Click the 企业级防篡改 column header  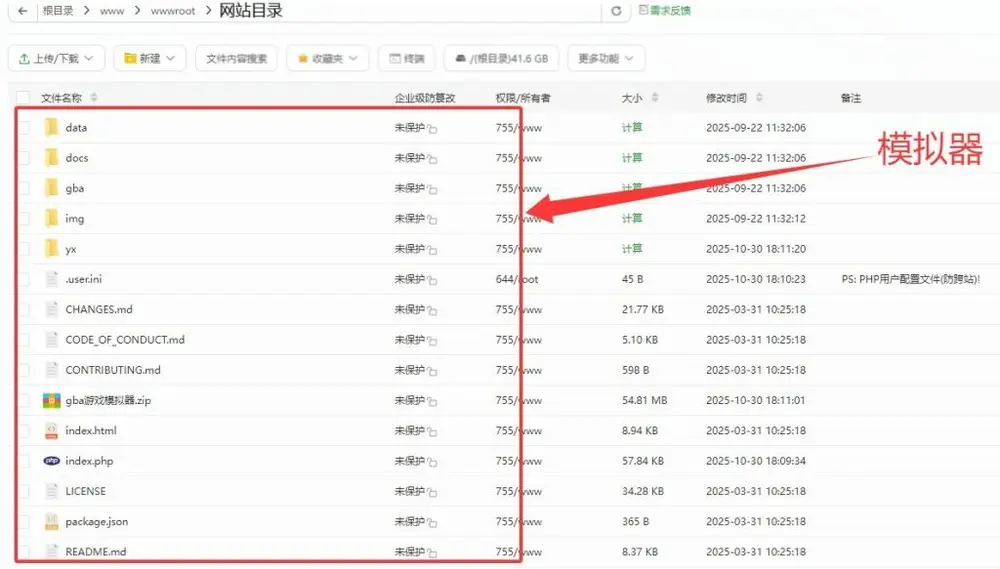[425, 98]
